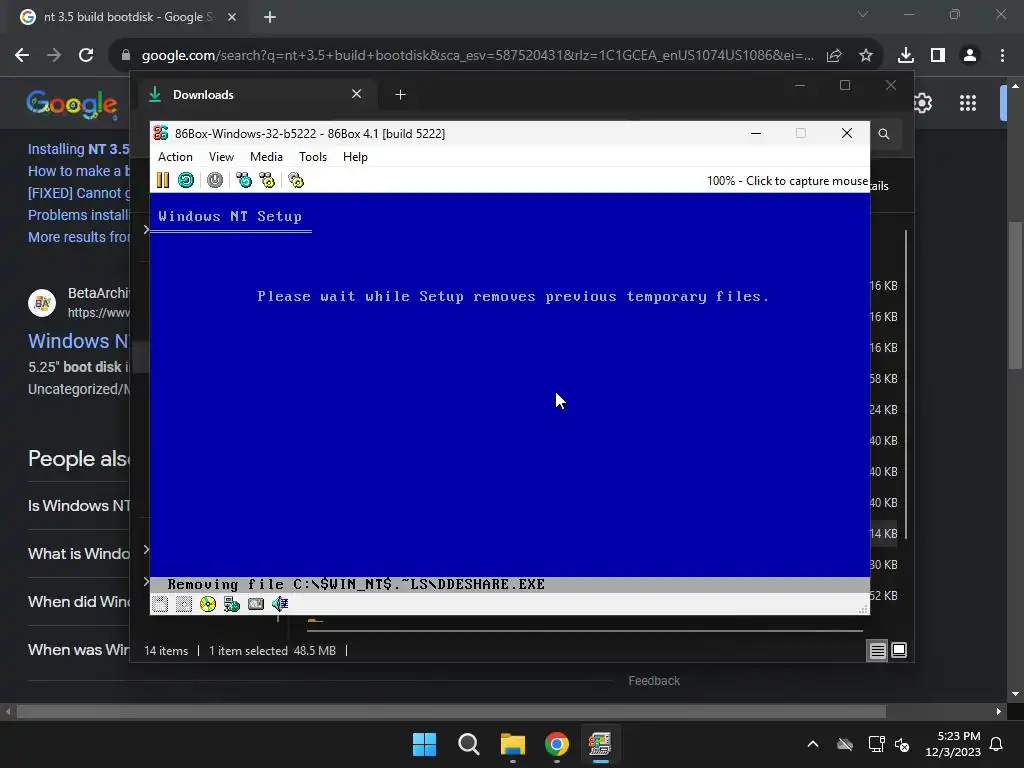Viewport: 1024px width, 768px height.
Task: Close the 'nt 3.5 build bootdisk' Chrome tab
Action: [x=232, y=17]
